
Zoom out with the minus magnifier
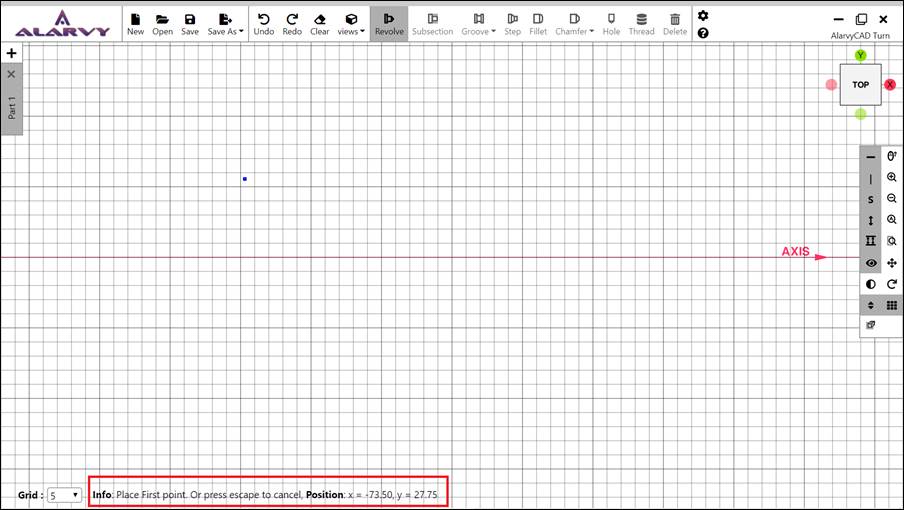click(x=892, y=199)
